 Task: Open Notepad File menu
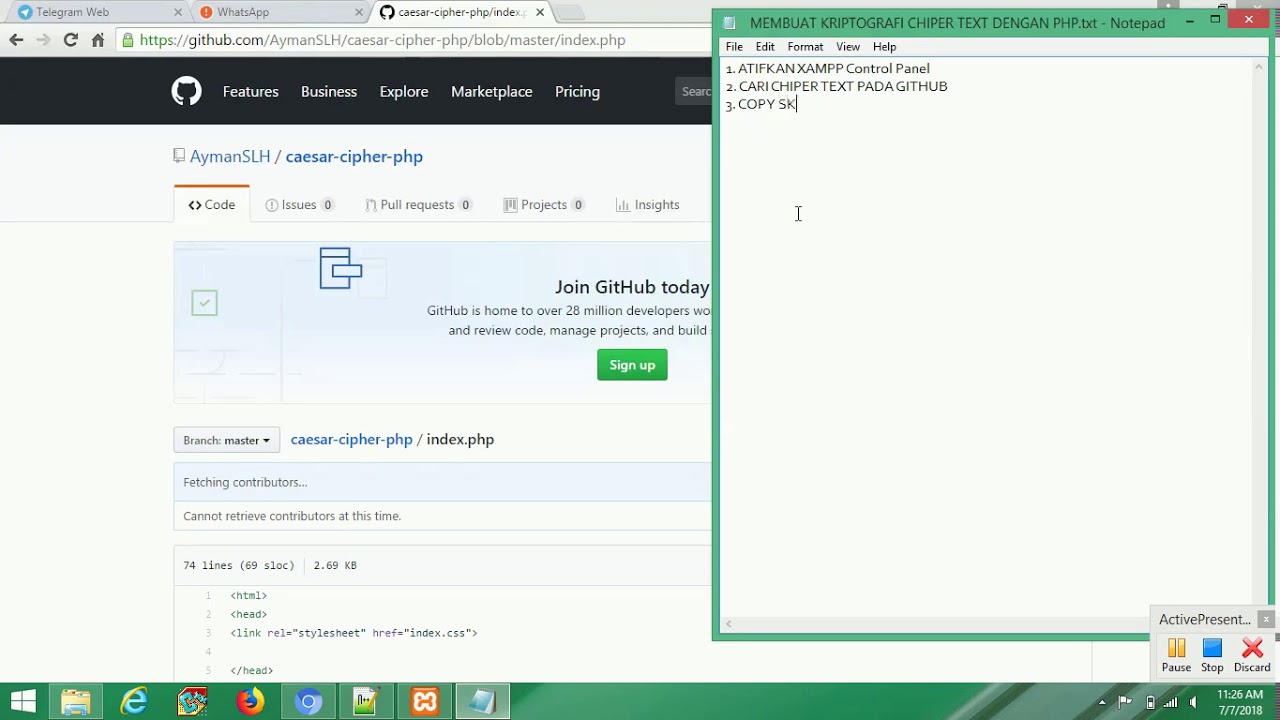734,47
